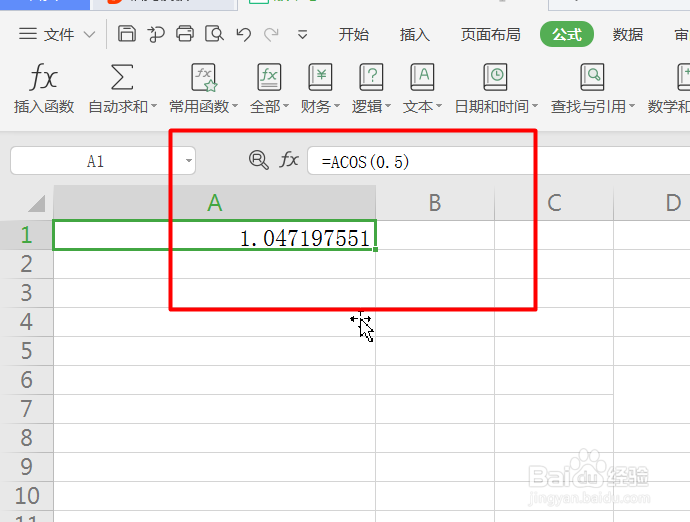Click the formula bar with =ACOS(0.5)
The width and height of the screenshot is (690, 522).
click(x=499, y=161)
